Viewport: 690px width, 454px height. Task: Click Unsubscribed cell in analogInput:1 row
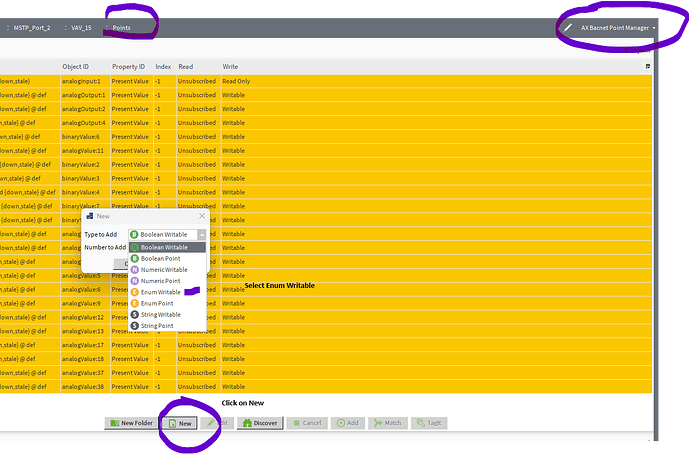(197, 81)
